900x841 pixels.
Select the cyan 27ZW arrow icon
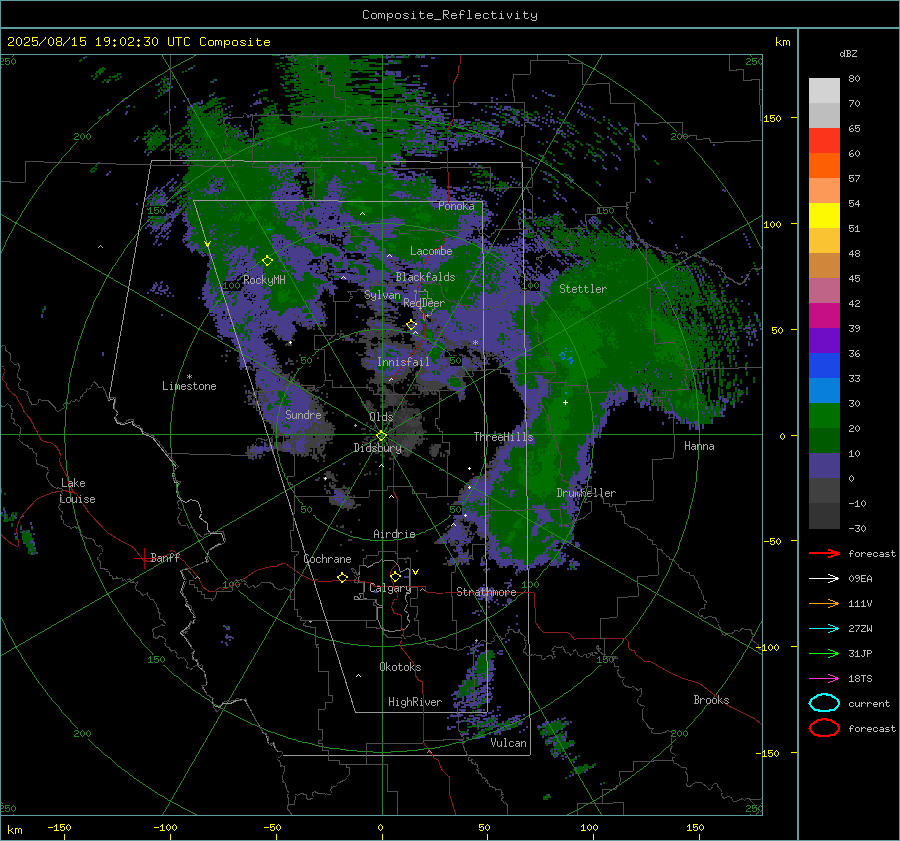point(824,629)
